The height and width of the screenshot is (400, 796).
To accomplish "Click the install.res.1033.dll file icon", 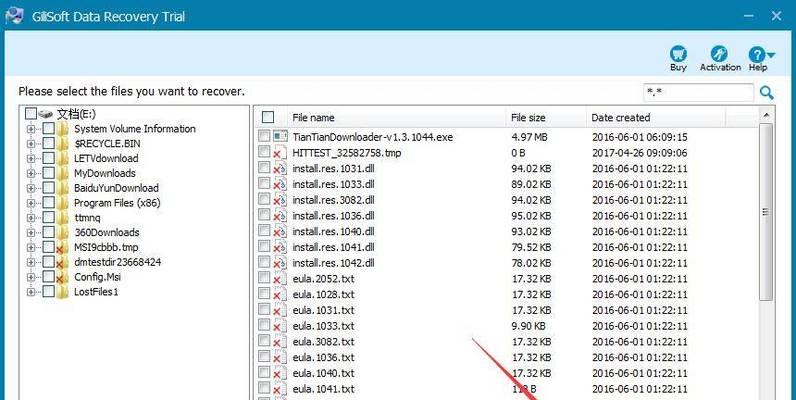I will 280,184.
